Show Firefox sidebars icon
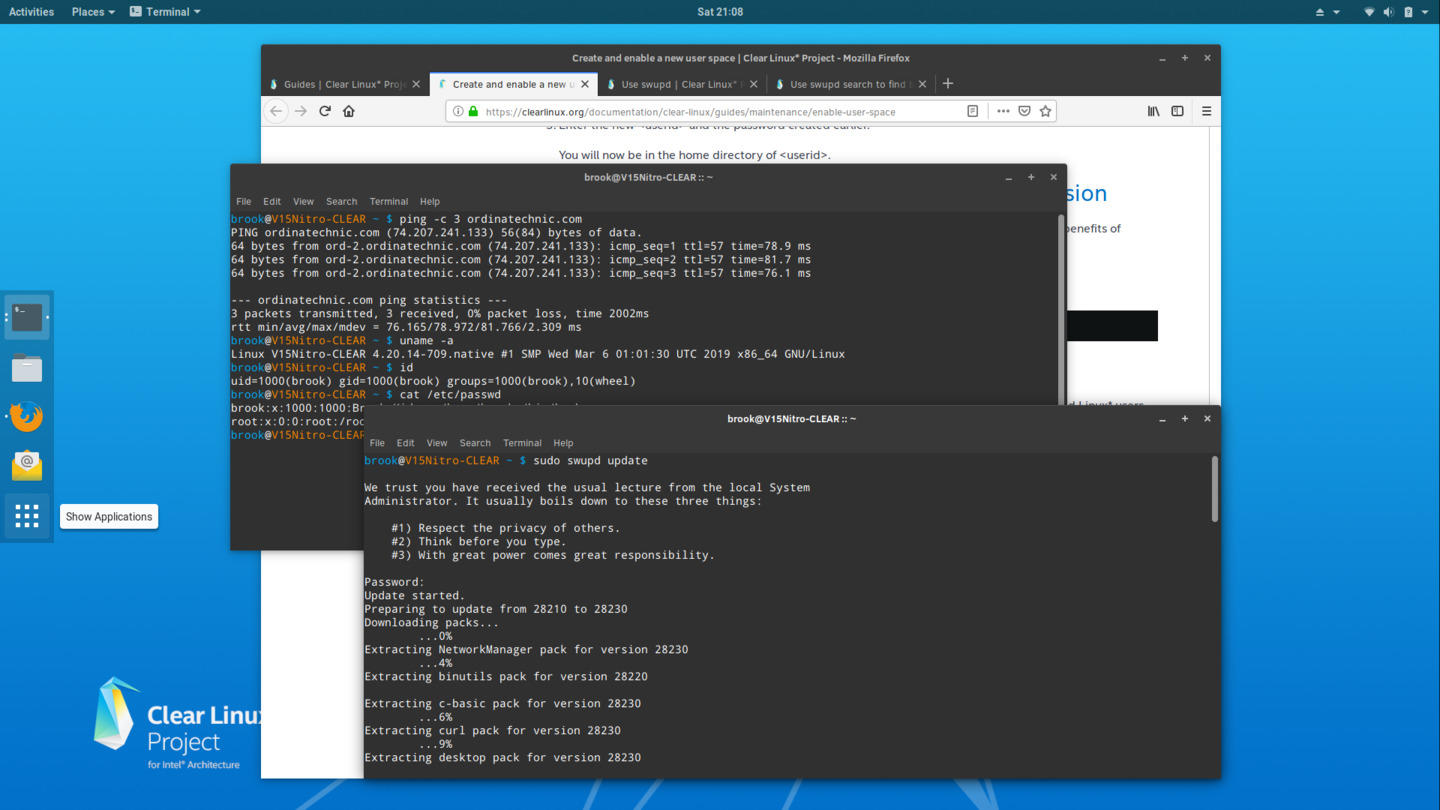 1177,111
